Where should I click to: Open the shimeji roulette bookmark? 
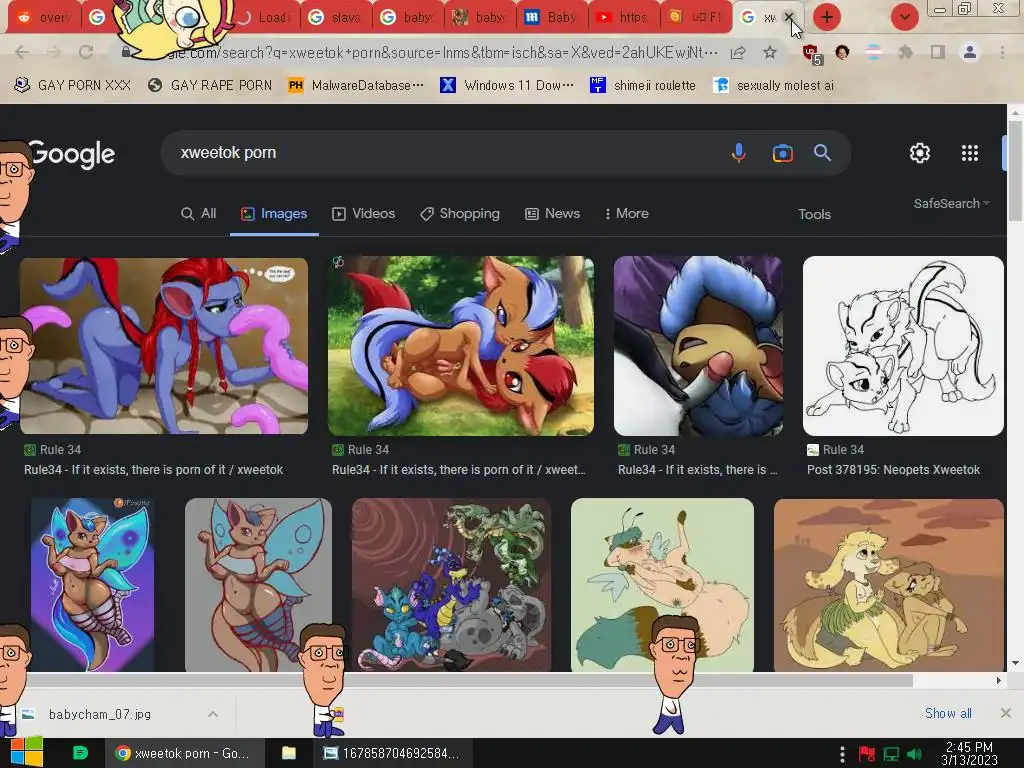click(x=643, y=85)
